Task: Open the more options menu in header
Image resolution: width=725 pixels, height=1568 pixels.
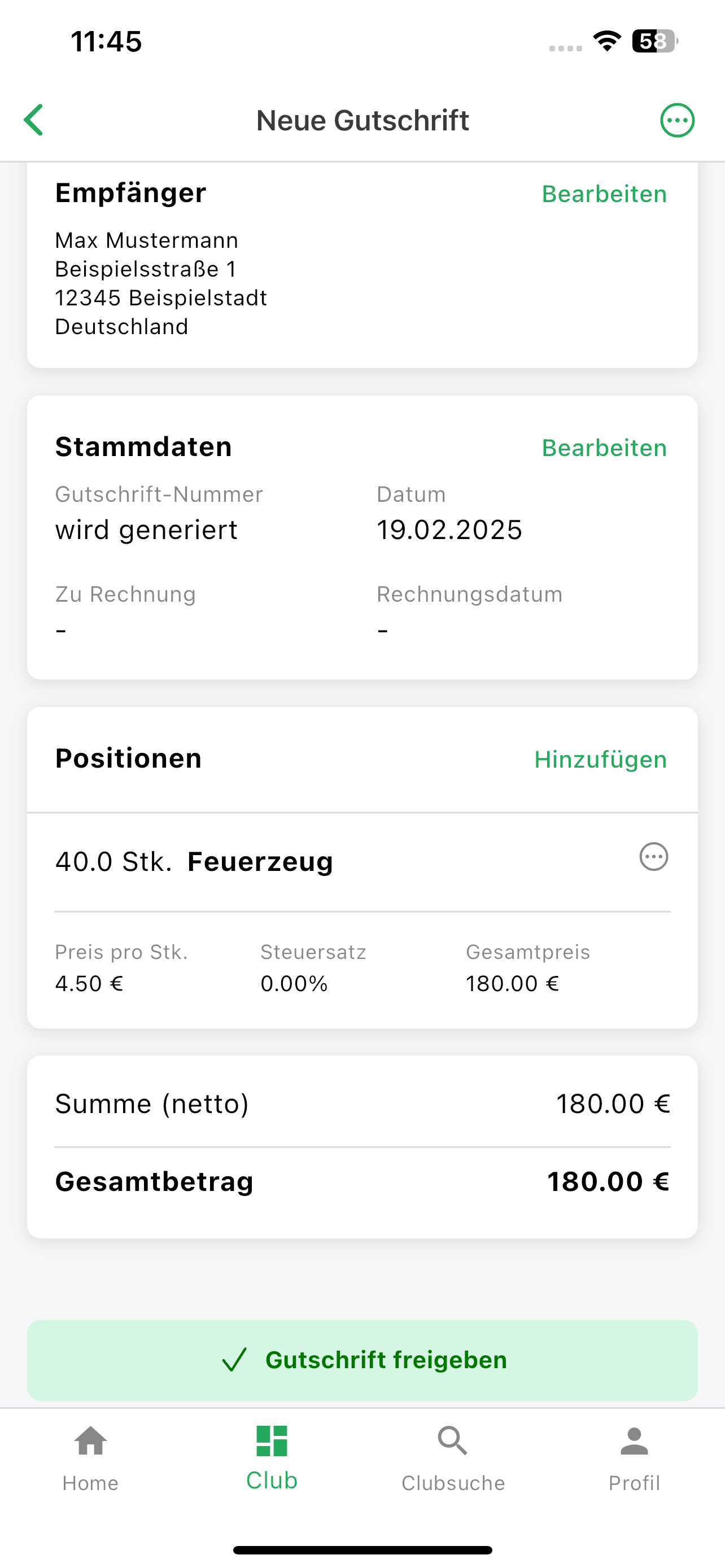Action: click(677, 120)
